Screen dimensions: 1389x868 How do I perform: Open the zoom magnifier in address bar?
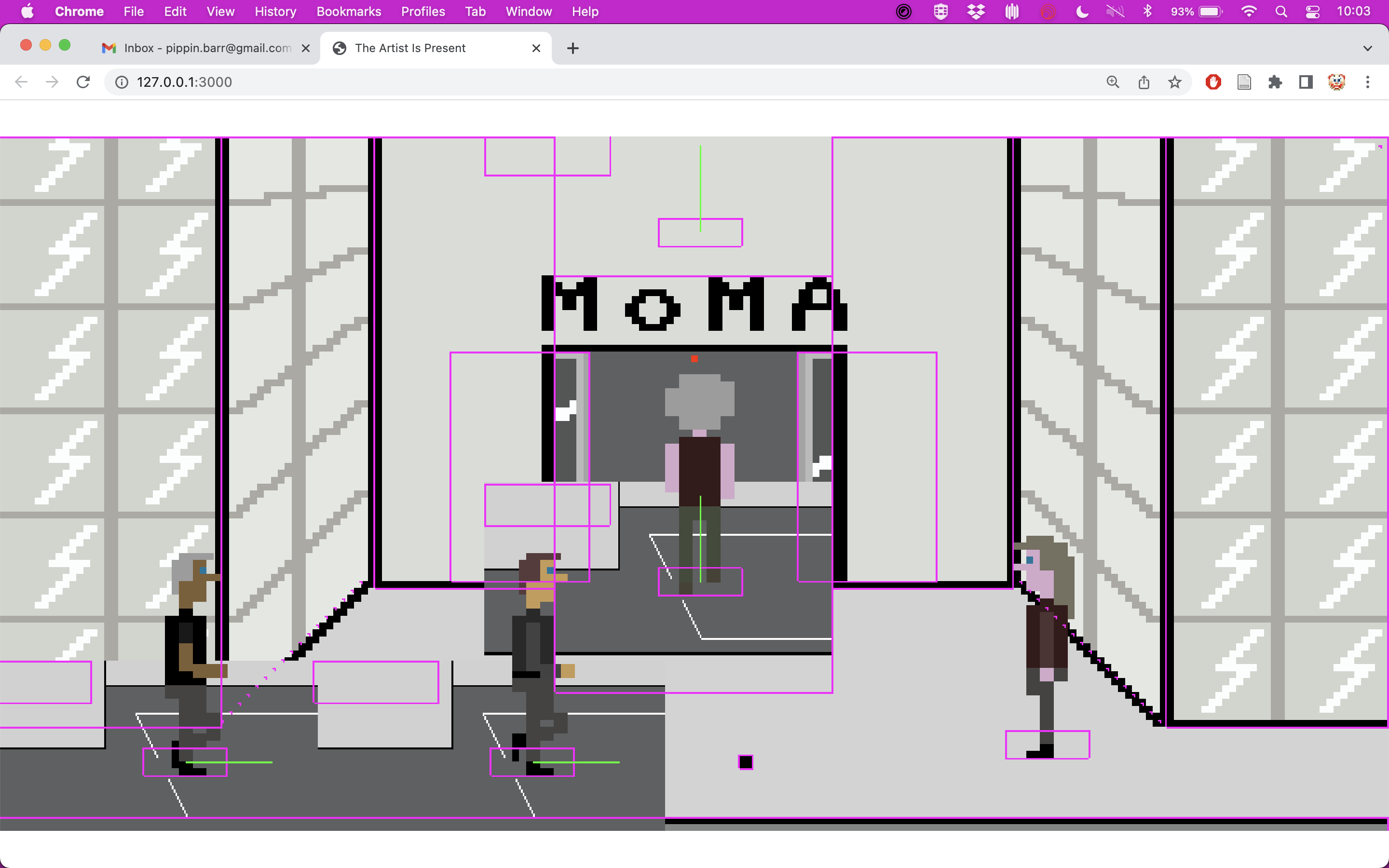point(1113,82)
